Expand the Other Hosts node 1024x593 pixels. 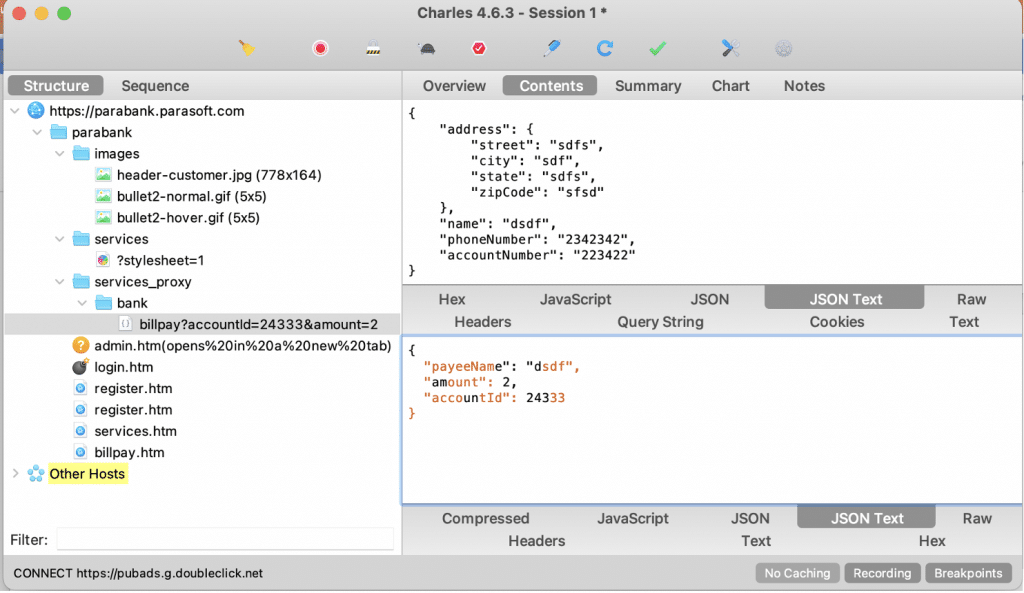[15, 473]
